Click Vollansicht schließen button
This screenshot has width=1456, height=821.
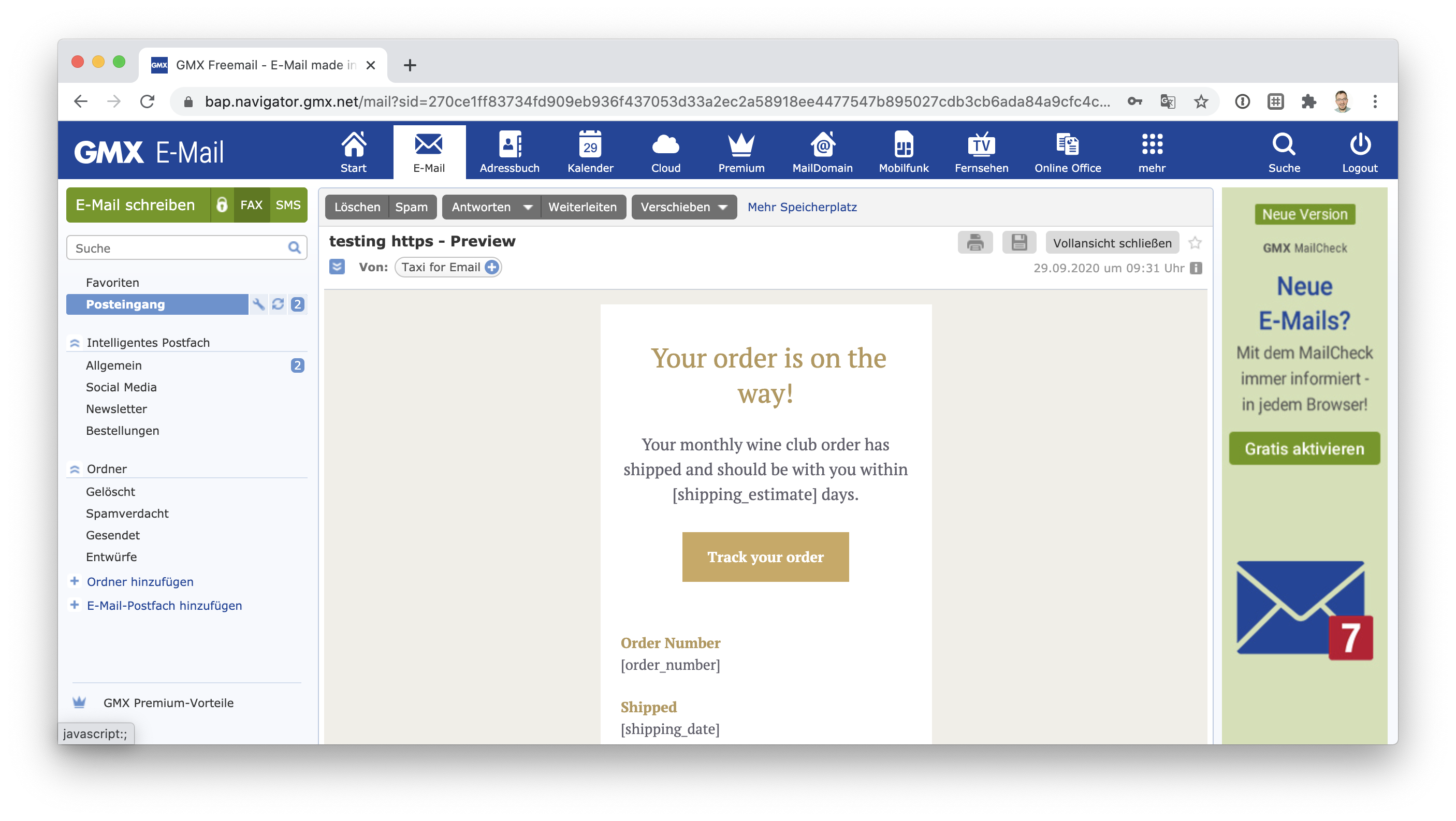1112,243
